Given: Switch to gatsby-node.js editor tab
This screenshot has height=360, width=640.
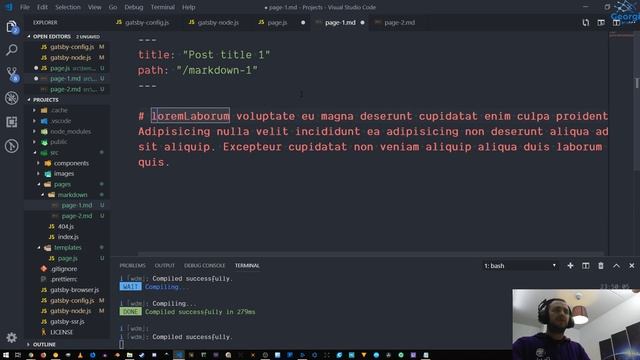Looking at the screenshot, I should (214, 22).
